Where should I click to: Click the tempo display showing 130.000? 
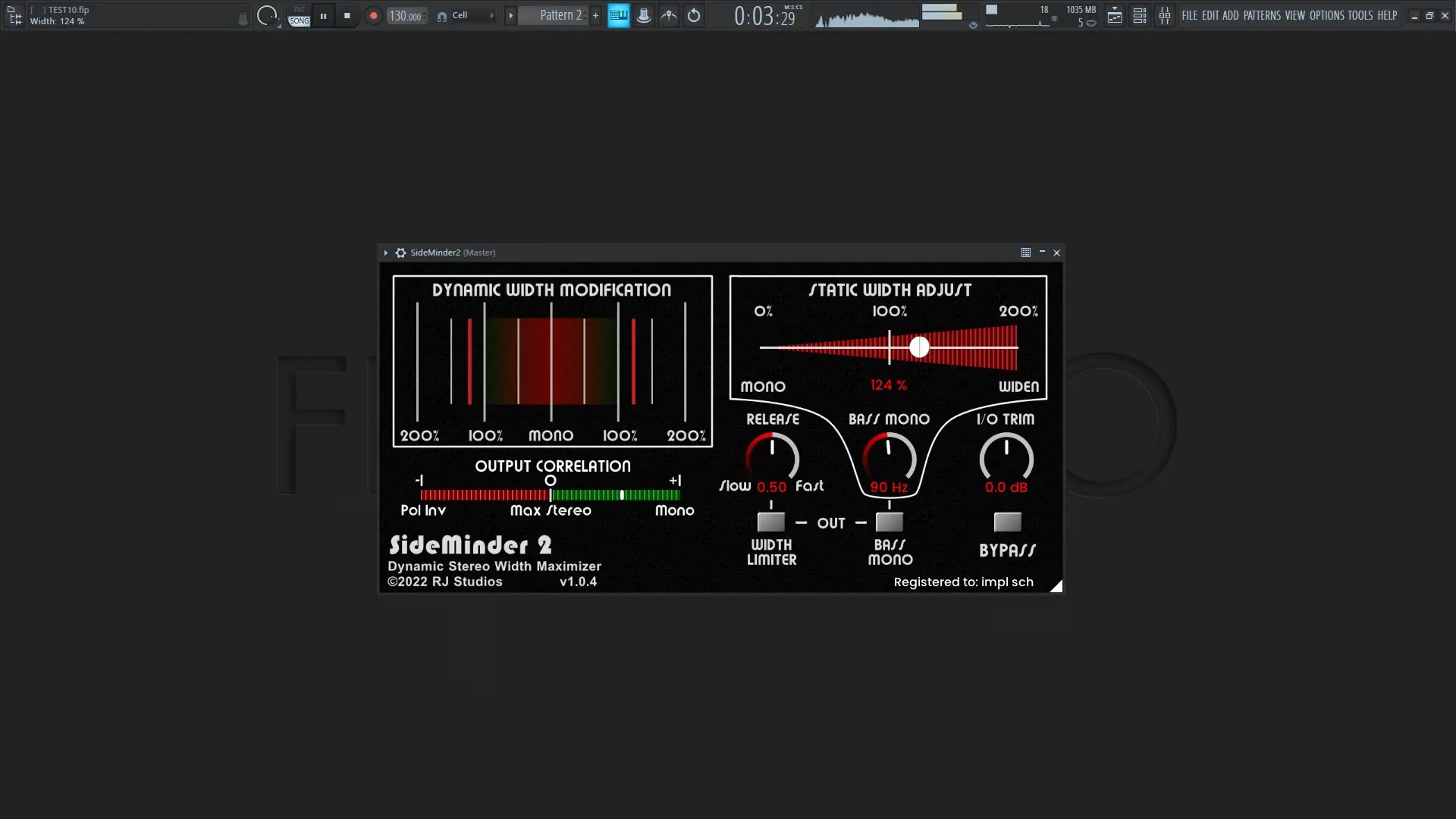(x=406, y=15)
